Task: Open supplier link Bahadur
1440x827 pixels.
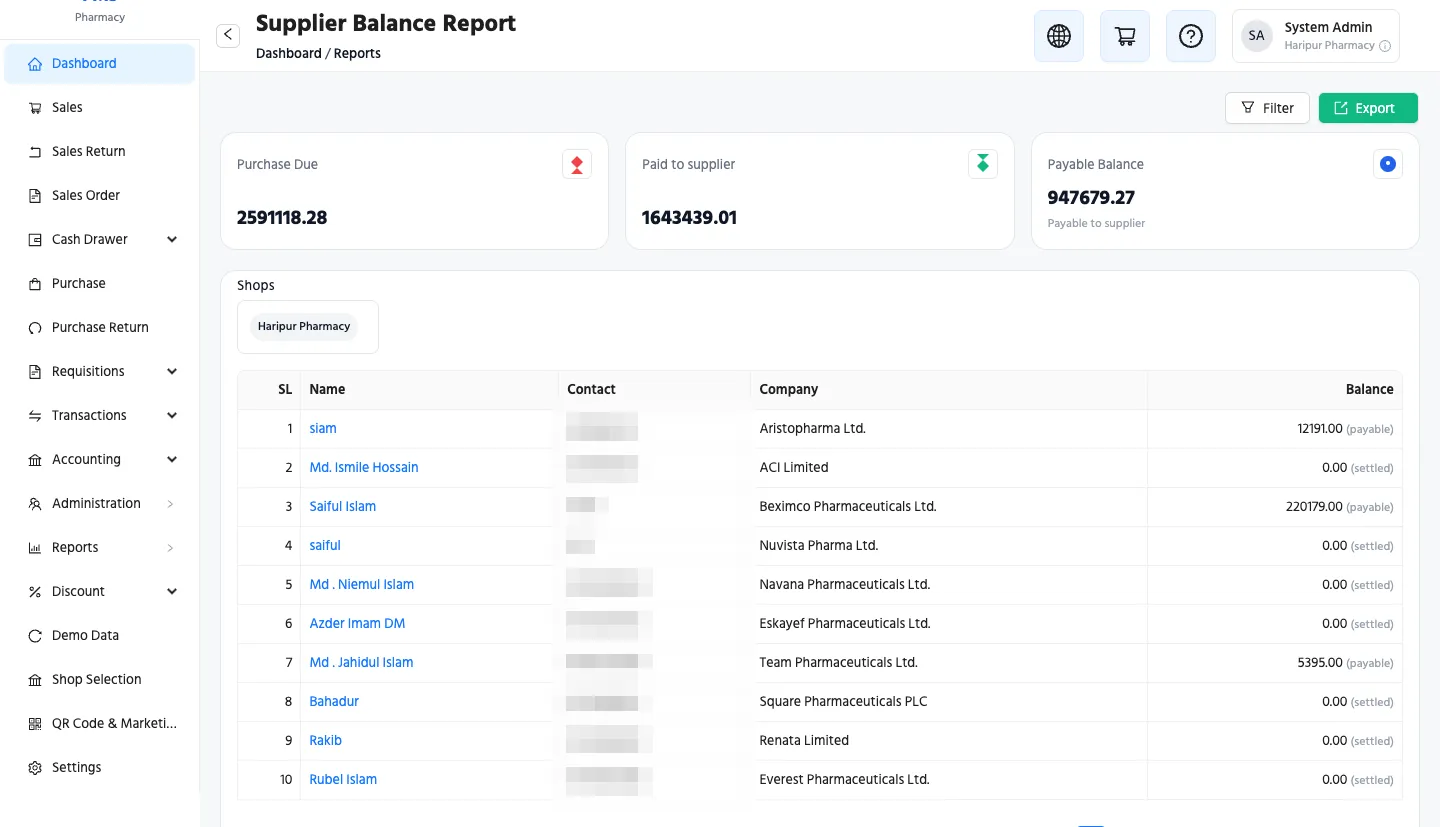Action: [x=334, y=702]
